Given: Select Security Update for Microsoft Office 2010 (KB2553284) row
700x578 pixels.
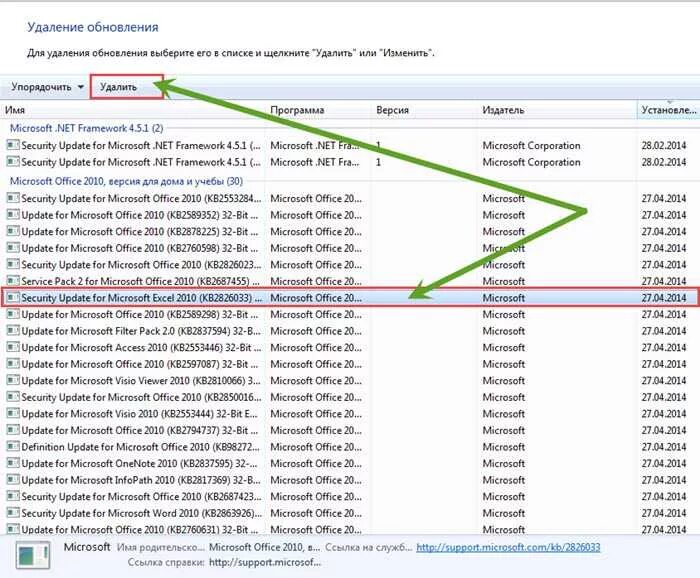Looking at the screenshot, I should pos(350,198).
